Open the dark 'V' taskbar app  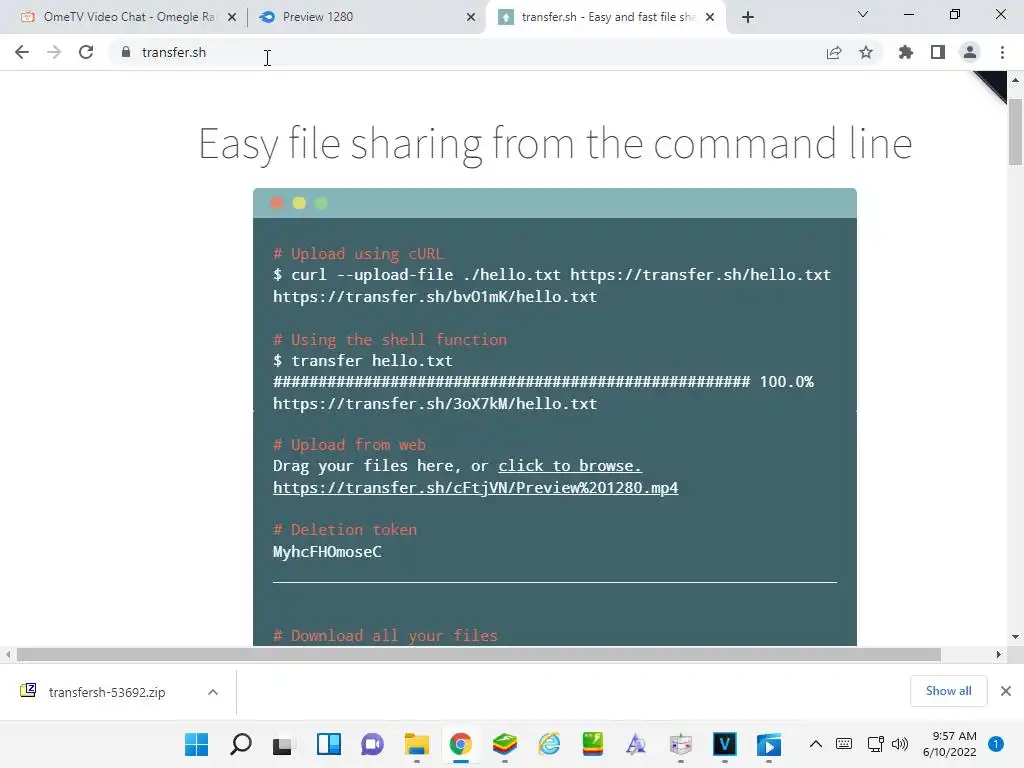point(725,744)
